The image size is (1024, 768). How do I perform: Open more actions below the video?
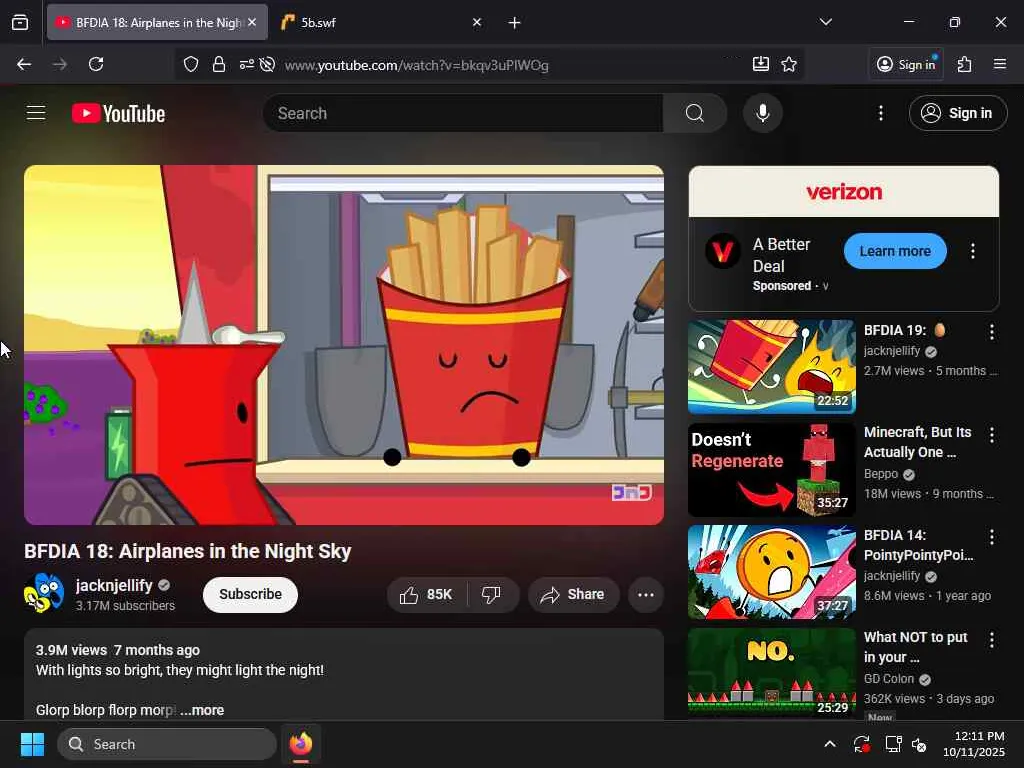[x=645, y=594]
